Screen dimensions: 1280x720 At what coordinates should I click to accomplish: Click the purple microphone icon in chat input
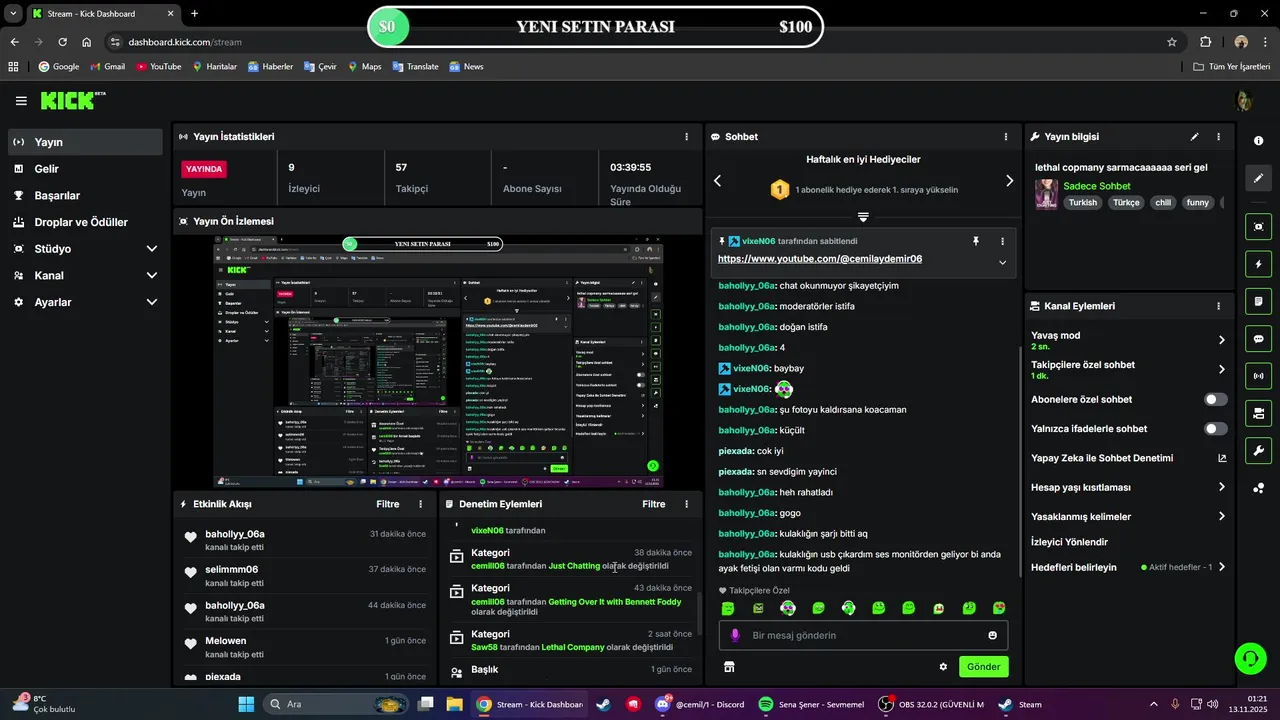(x=735, y=635)
